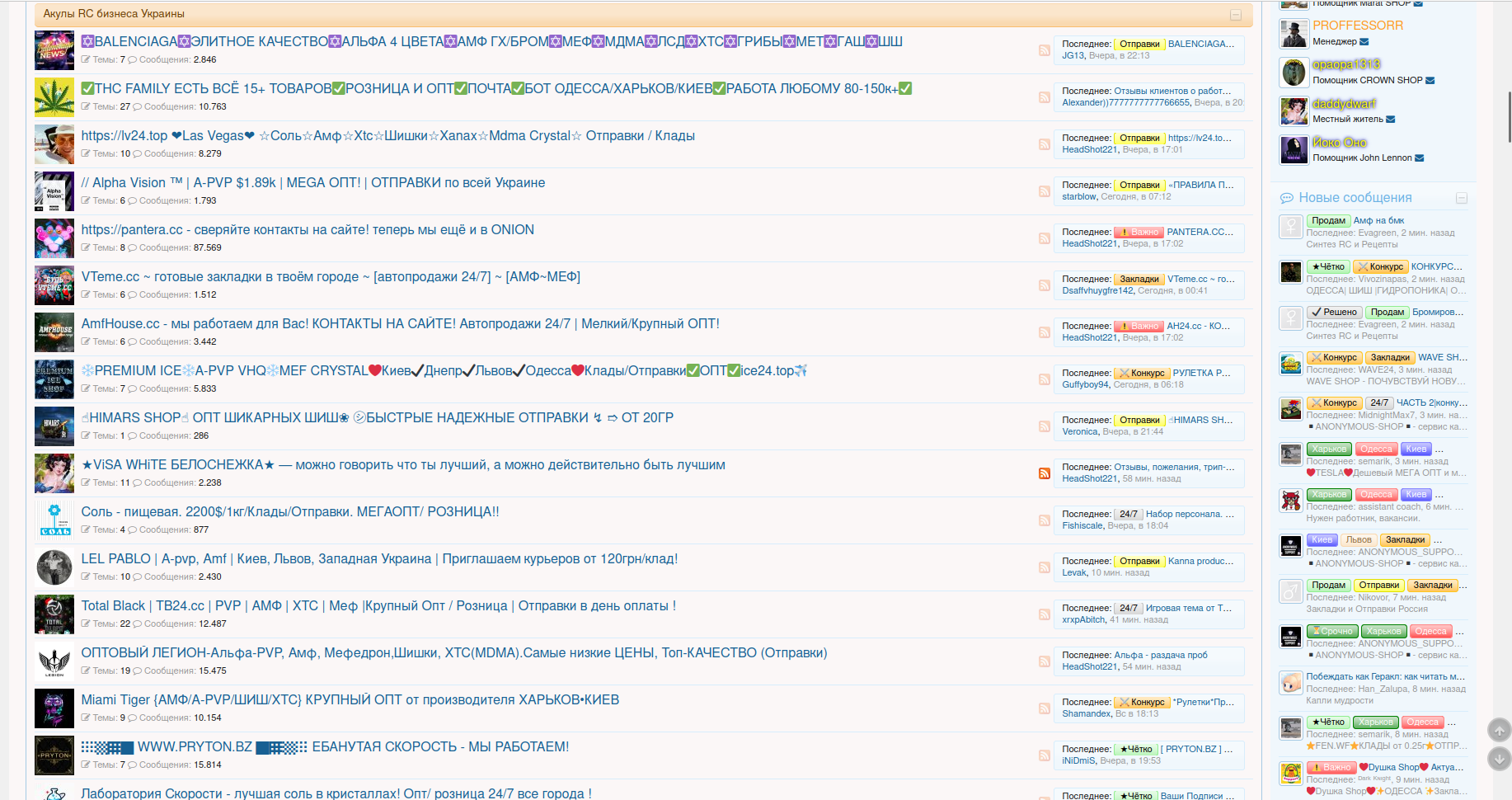
Task: Collapse Акулы RC бизнеса Украины category
Action: (x=1235, y=15)
